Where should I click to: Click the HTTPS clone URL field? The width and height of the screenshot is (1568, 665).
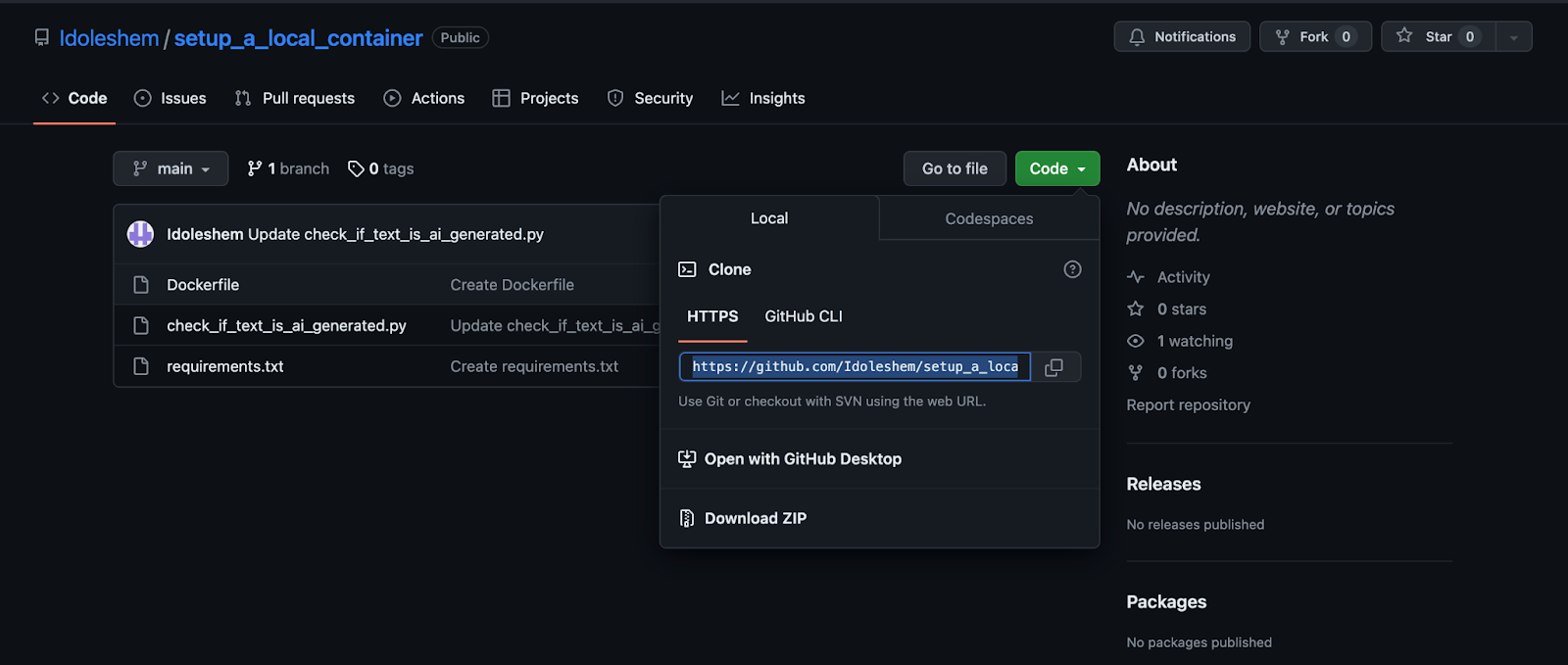[x=854, y=367]
